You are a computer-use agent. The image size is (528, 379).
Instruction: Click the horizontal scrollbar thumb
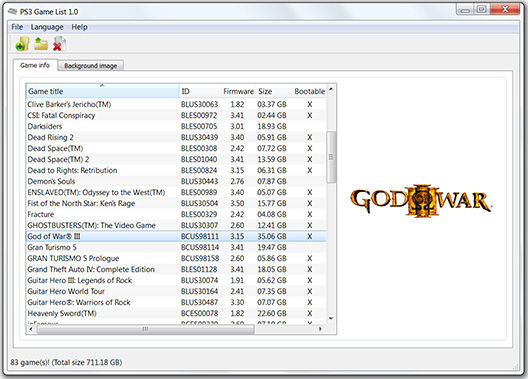145,329
